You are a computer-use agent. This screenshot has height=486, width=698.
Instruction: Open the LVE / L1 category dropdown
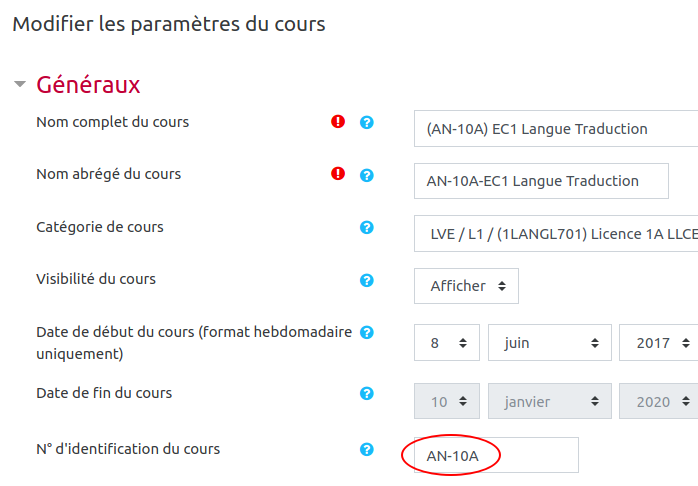click(556, 234)
